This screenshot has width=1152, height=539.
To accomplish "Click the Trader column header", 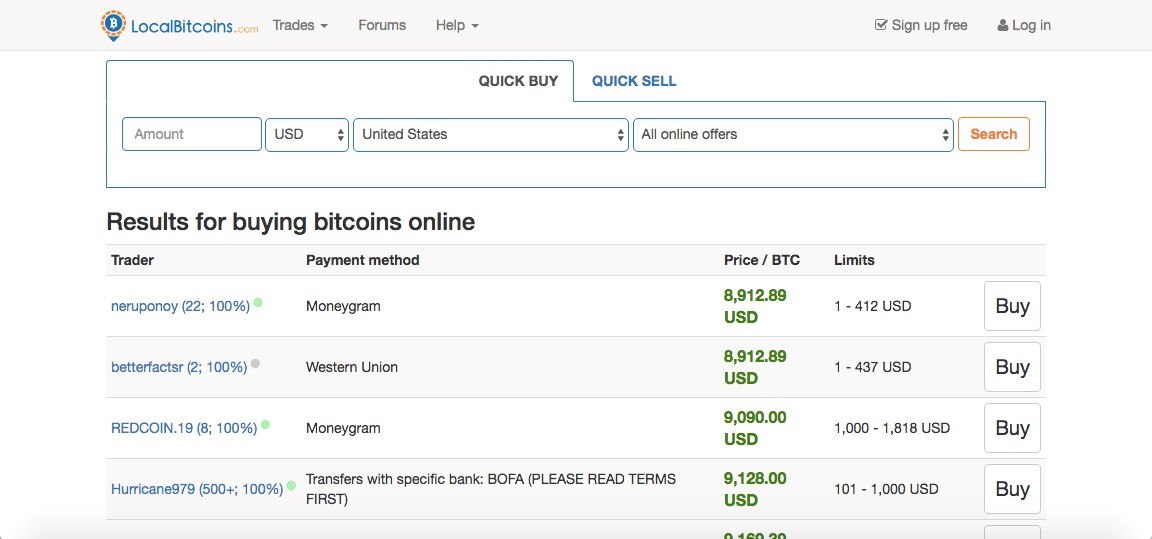I will [132, 260].
